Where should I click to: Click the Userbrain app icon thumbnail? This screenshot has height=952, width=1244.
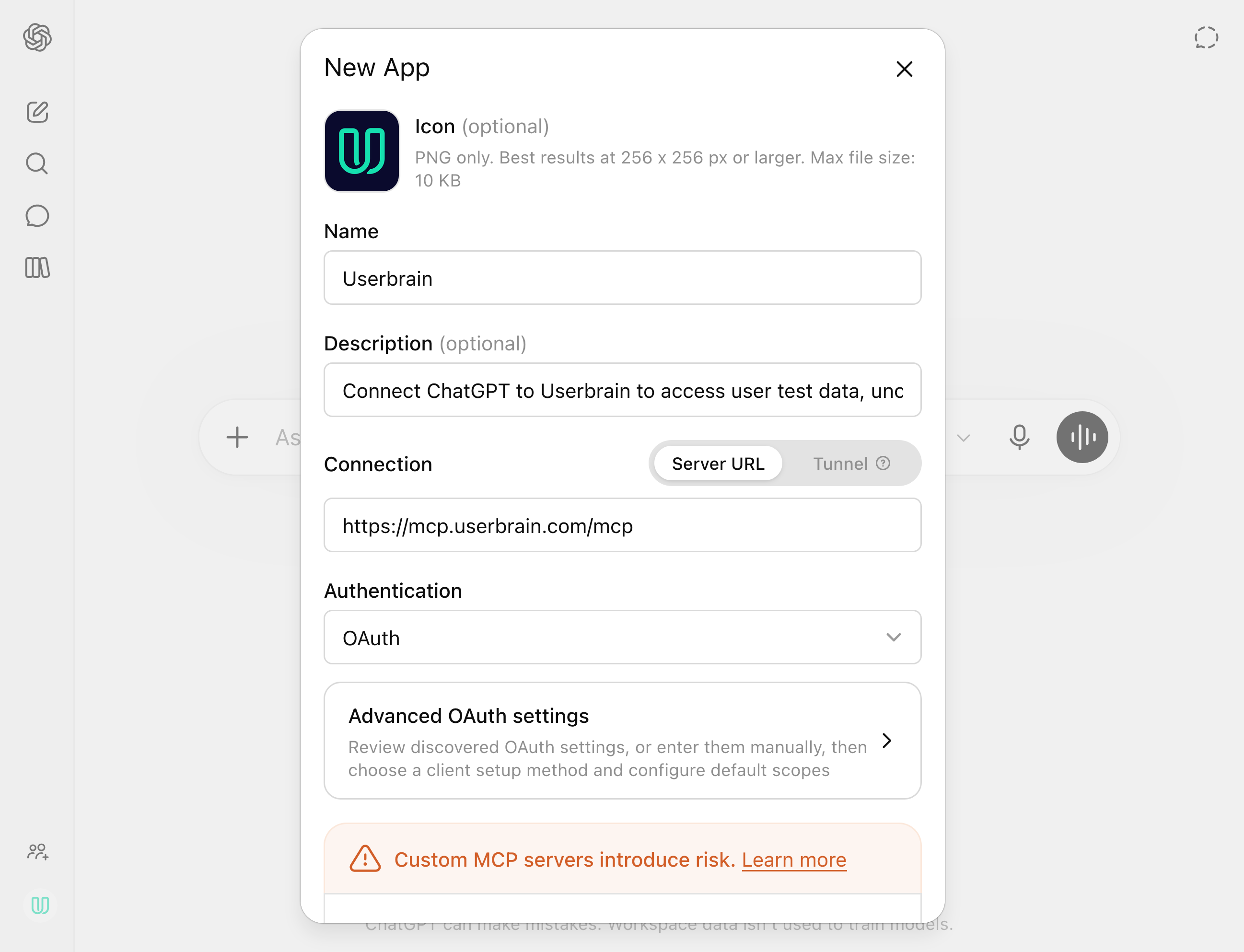(361, 151)
